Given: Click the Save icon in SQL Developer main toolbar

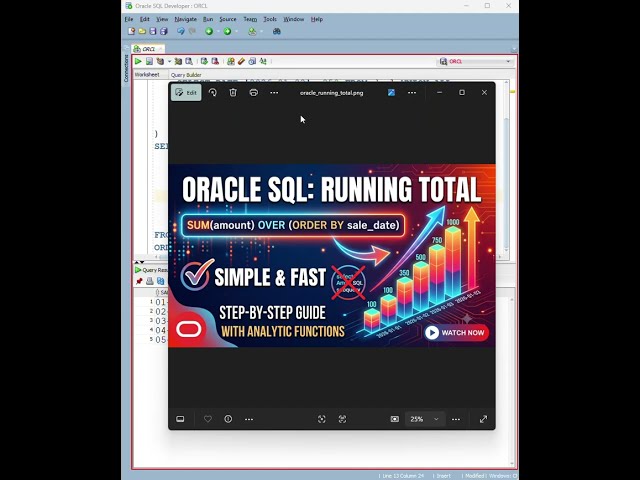Looking at the screenshot, I should (153, 31).
